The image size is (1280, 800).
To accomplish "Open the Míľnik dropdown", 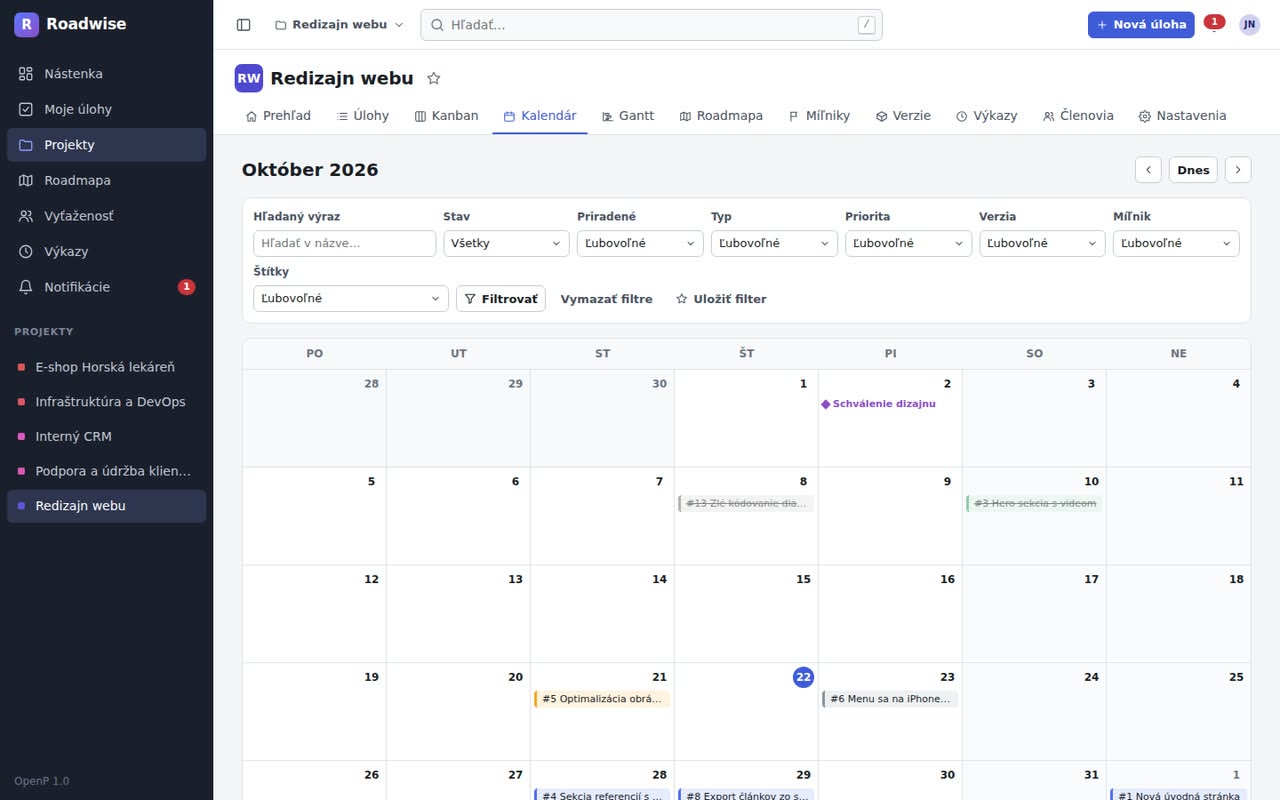I will point(1176,243).
